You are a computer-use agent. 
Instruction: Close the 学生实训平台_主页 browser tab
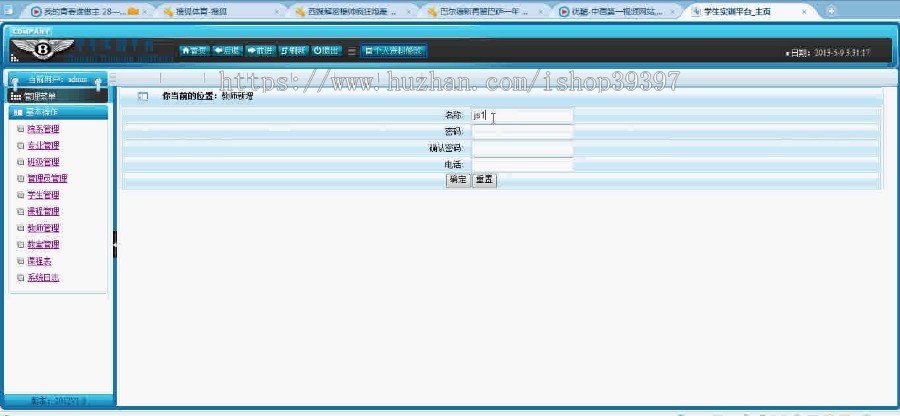(x=804, y=11)
